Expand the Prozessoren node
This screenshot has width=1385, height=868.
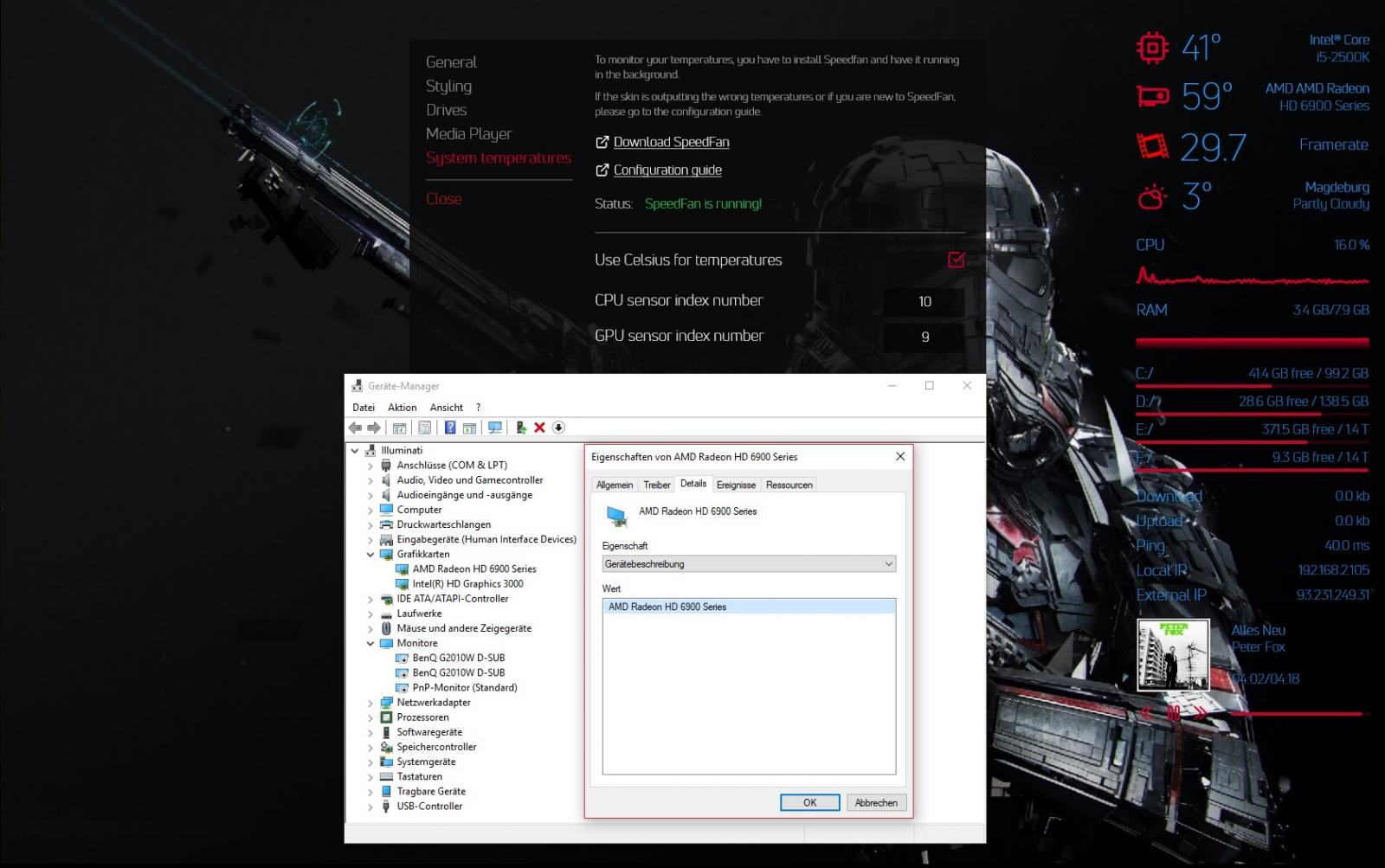(370, 717)
